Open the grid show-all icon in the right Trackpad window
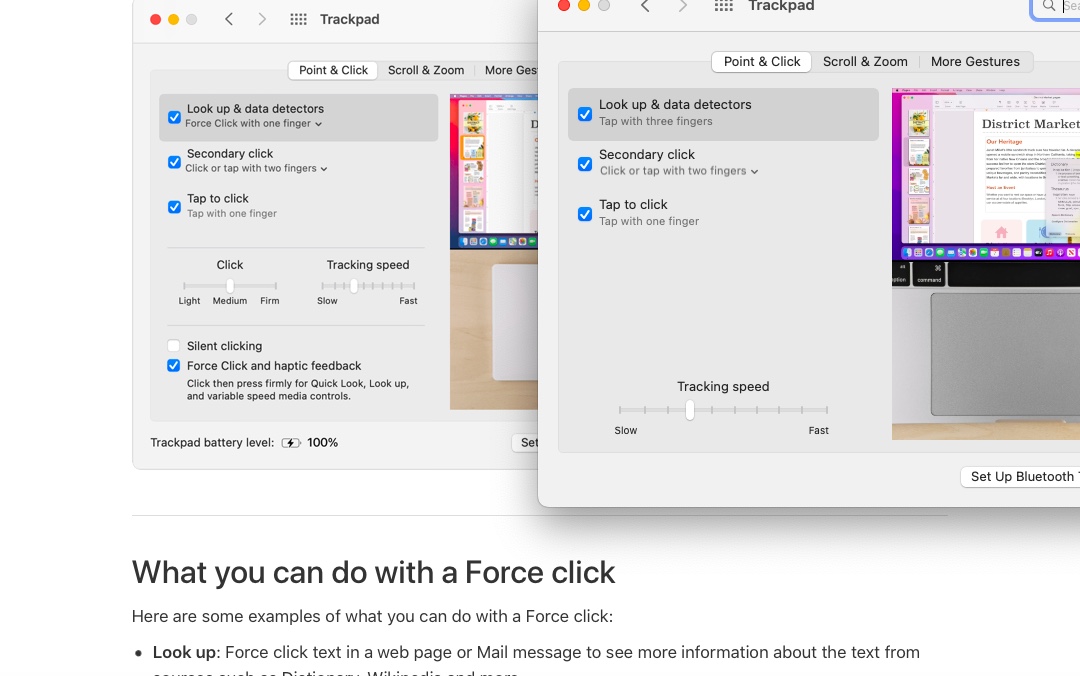This screenshot has width=1080, height=676. click(723, 6)
